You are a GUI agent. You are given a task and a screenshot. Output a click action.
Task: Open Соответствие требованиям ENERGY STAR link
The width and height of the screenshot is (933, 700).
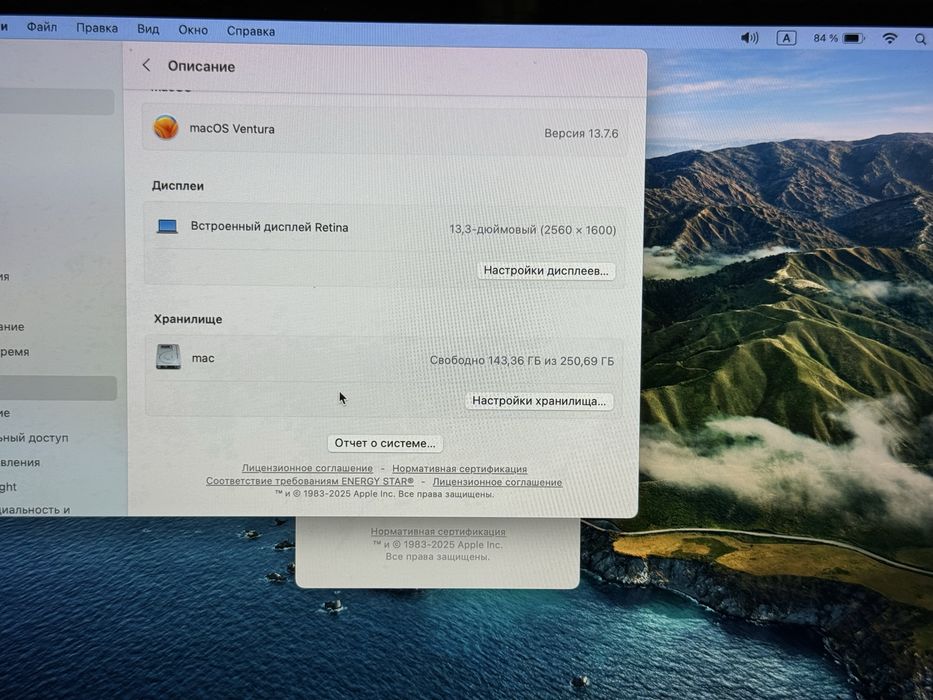click(309, 481)
